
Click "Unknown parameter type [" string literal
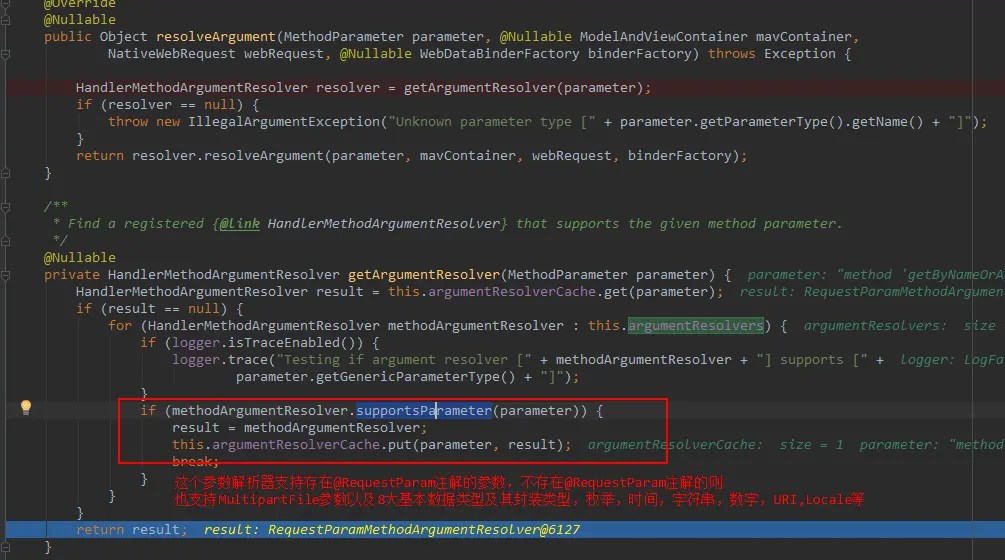(x=492, y=122)
